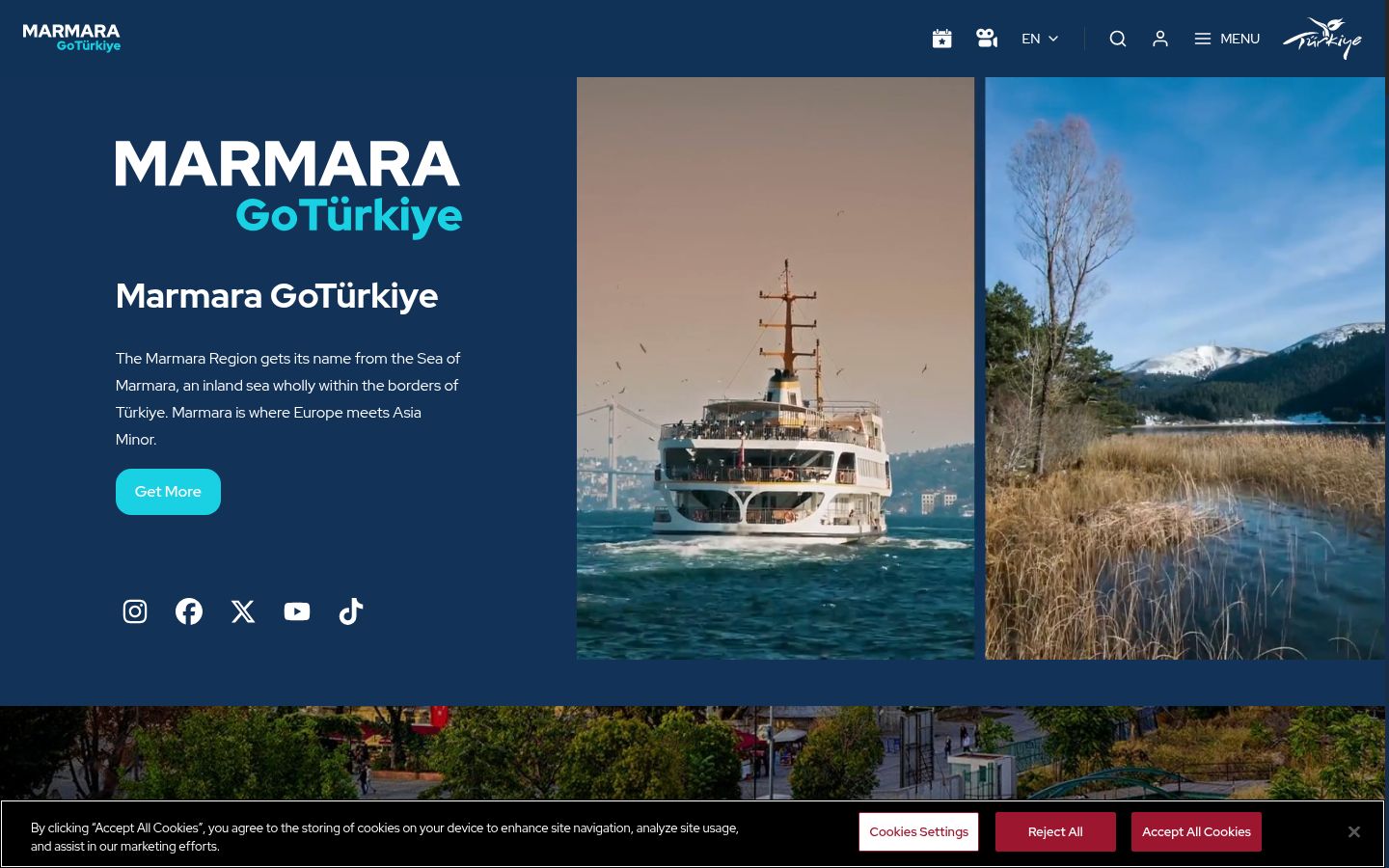Screen dimensions: 1389x868
Task: Click the large MARMARA GoTürkiye hero logo
Action: 288,189
